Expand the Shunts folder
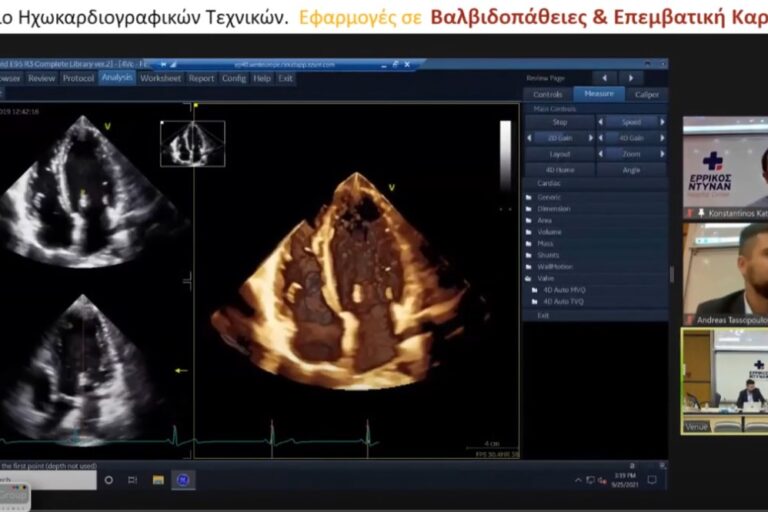The image size is (768, 512). [548, 255]
